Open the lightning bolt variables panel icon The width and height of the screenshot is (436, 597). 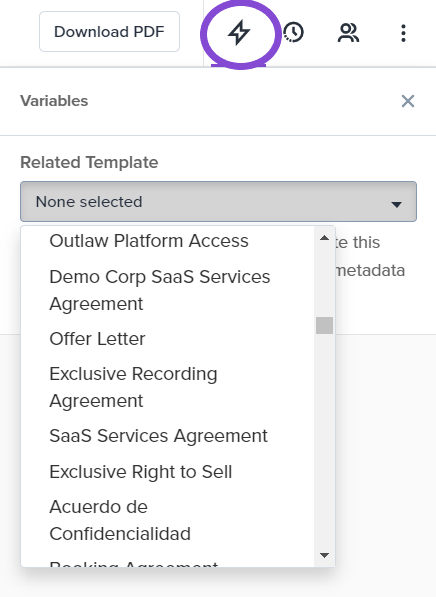tap(239, 33)
